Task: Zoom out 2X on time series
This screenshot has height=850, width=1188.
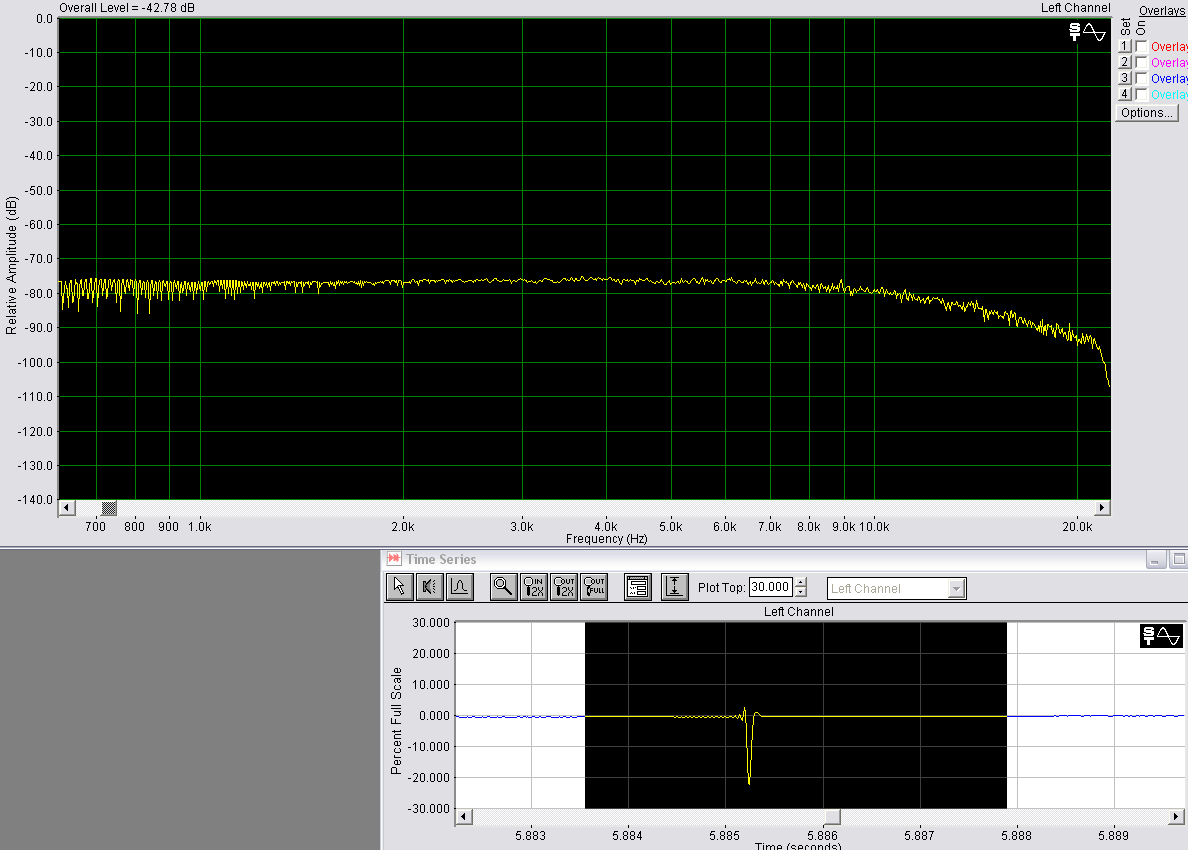Action: 564,587
